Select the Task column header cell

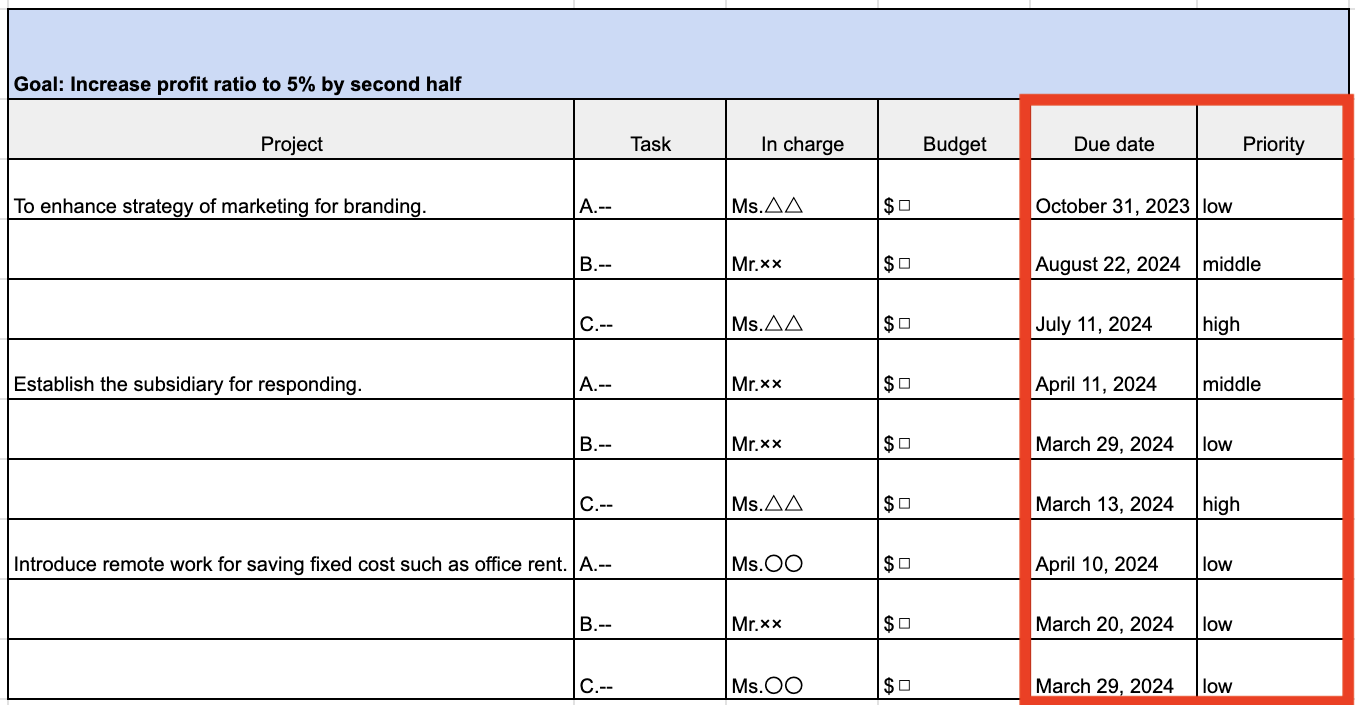click(x=650, y=144)
